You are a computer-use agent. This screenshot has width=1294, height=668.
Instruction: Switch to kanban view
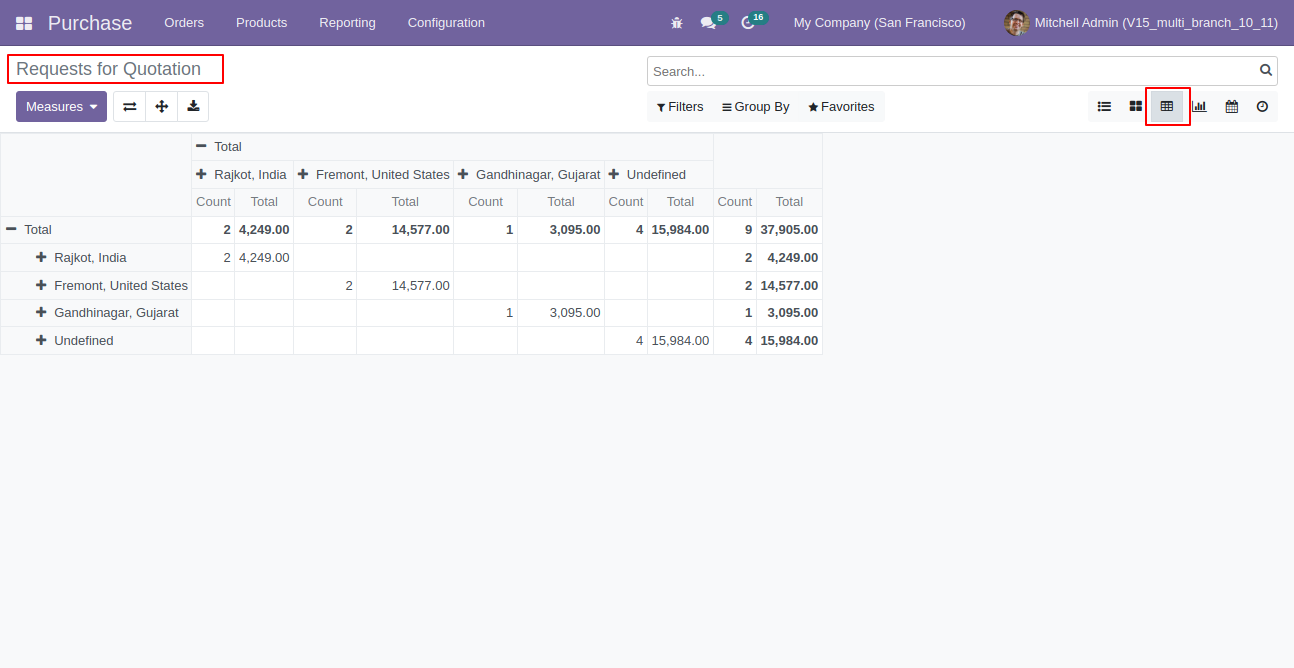pyautogui.click(x=1136, y=107)
